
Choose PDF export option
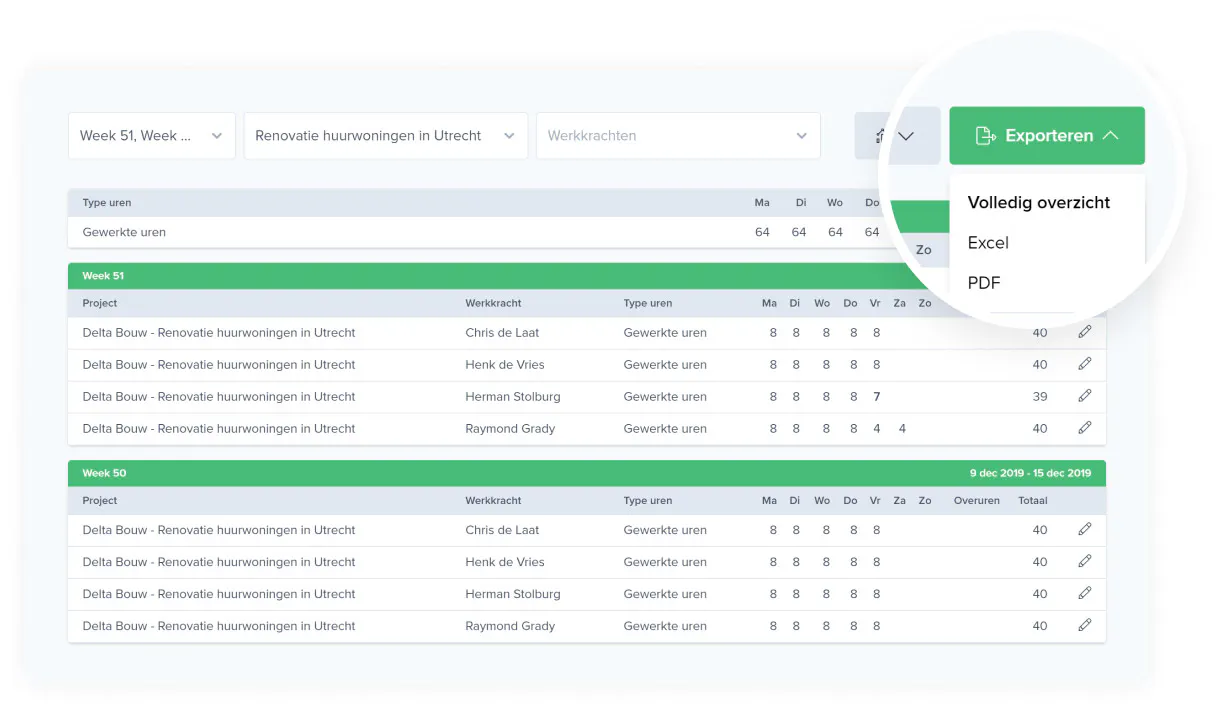984,283
